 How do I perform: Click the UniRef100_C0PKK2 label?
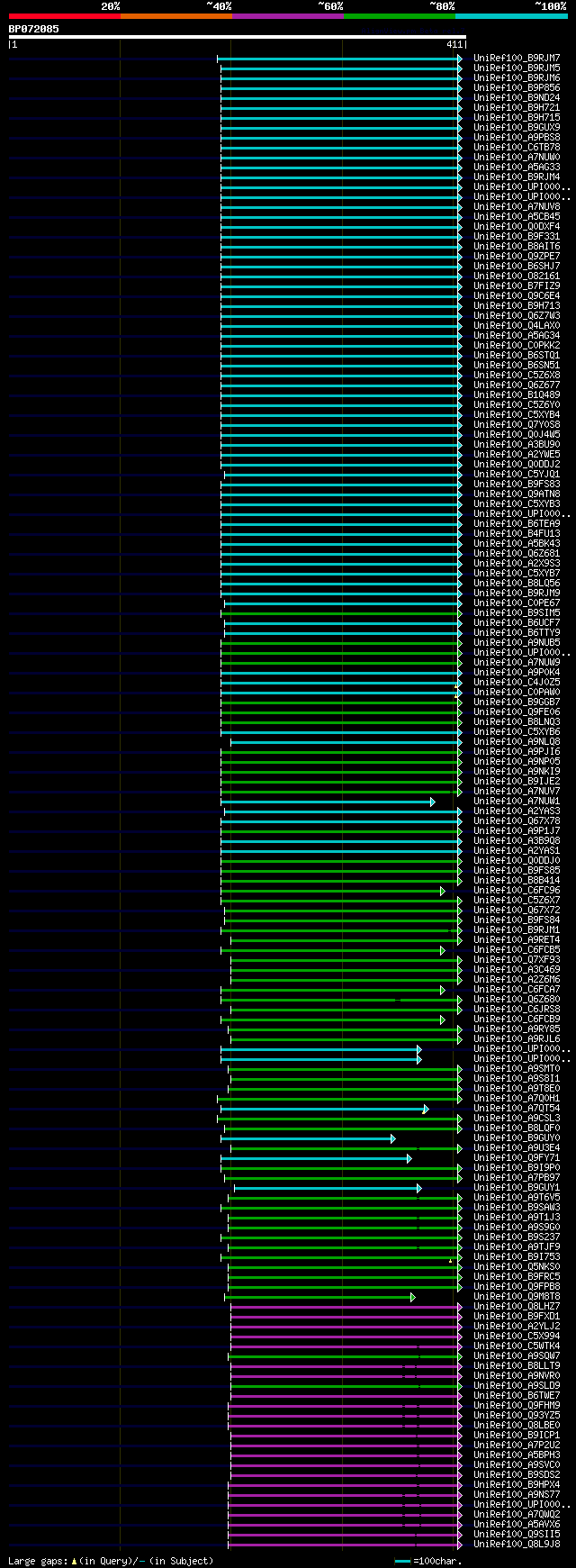tap(517, 346)
